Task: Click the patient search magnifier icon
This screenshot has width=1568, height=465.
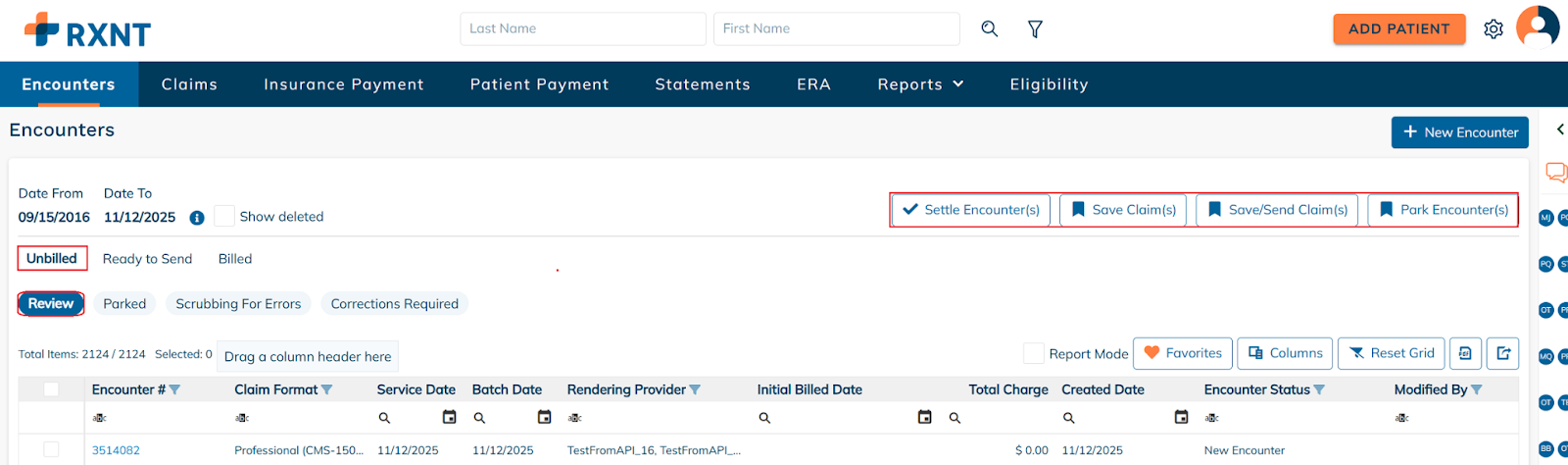Action: 990,29
